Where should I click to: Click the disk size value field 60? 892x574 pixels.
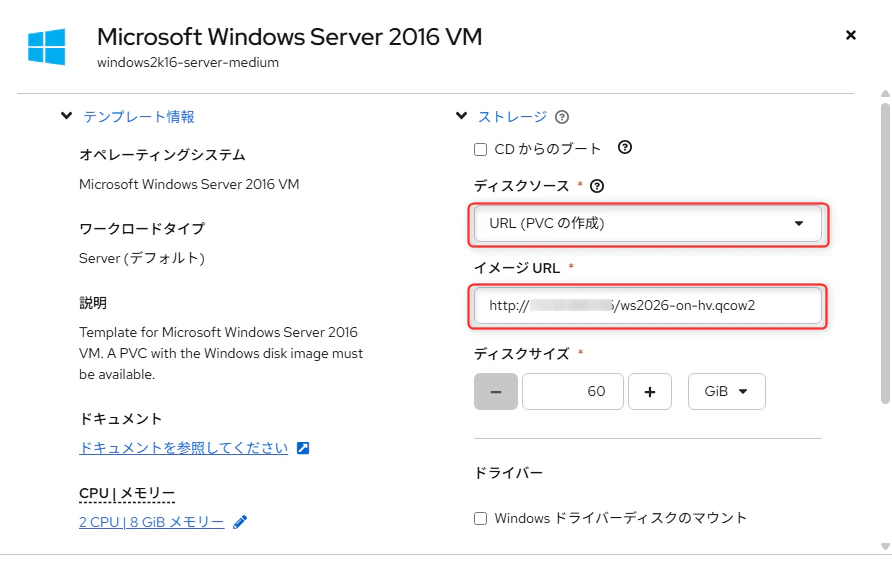573,391
